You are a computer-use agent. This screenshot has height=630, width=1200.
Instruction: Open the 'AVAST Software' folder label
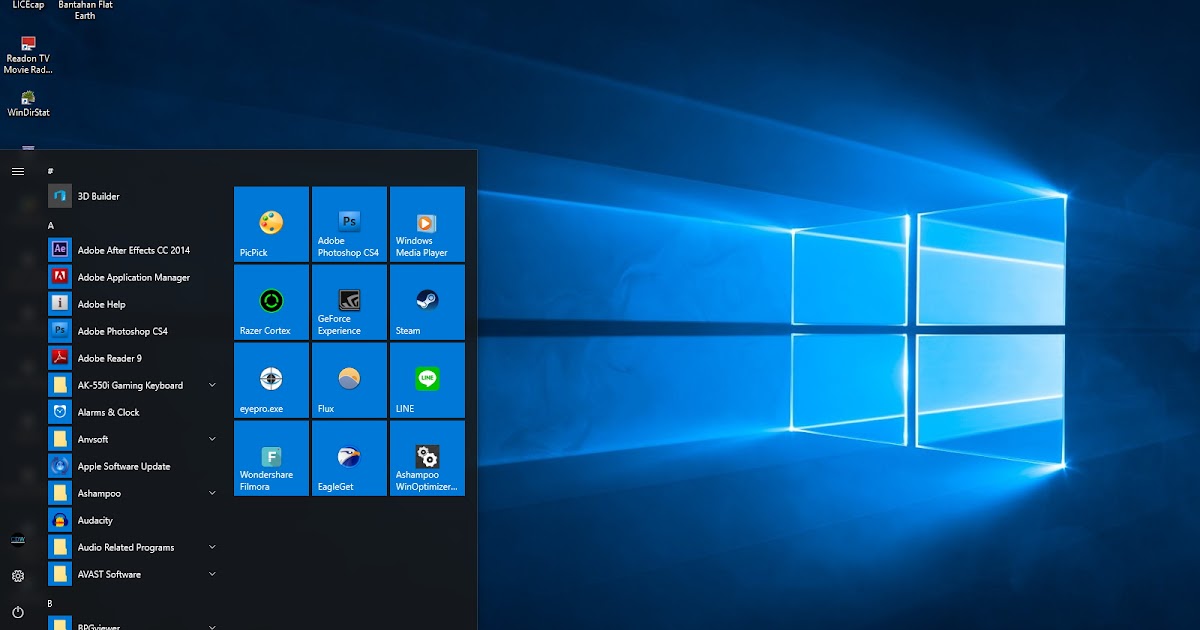tap(110, 574)
